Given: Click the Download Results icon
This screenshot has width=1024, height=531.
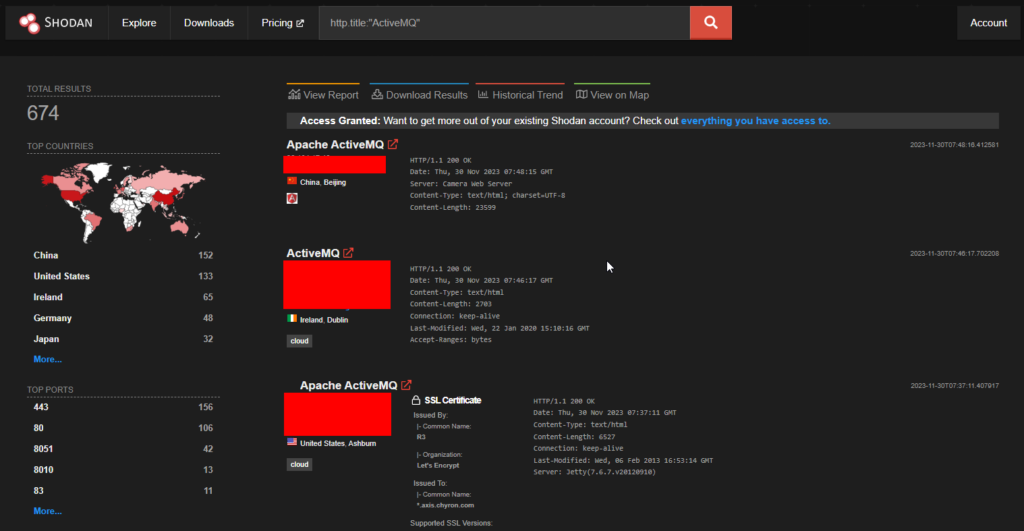Looking at the screenshot, I should point(377,95).
